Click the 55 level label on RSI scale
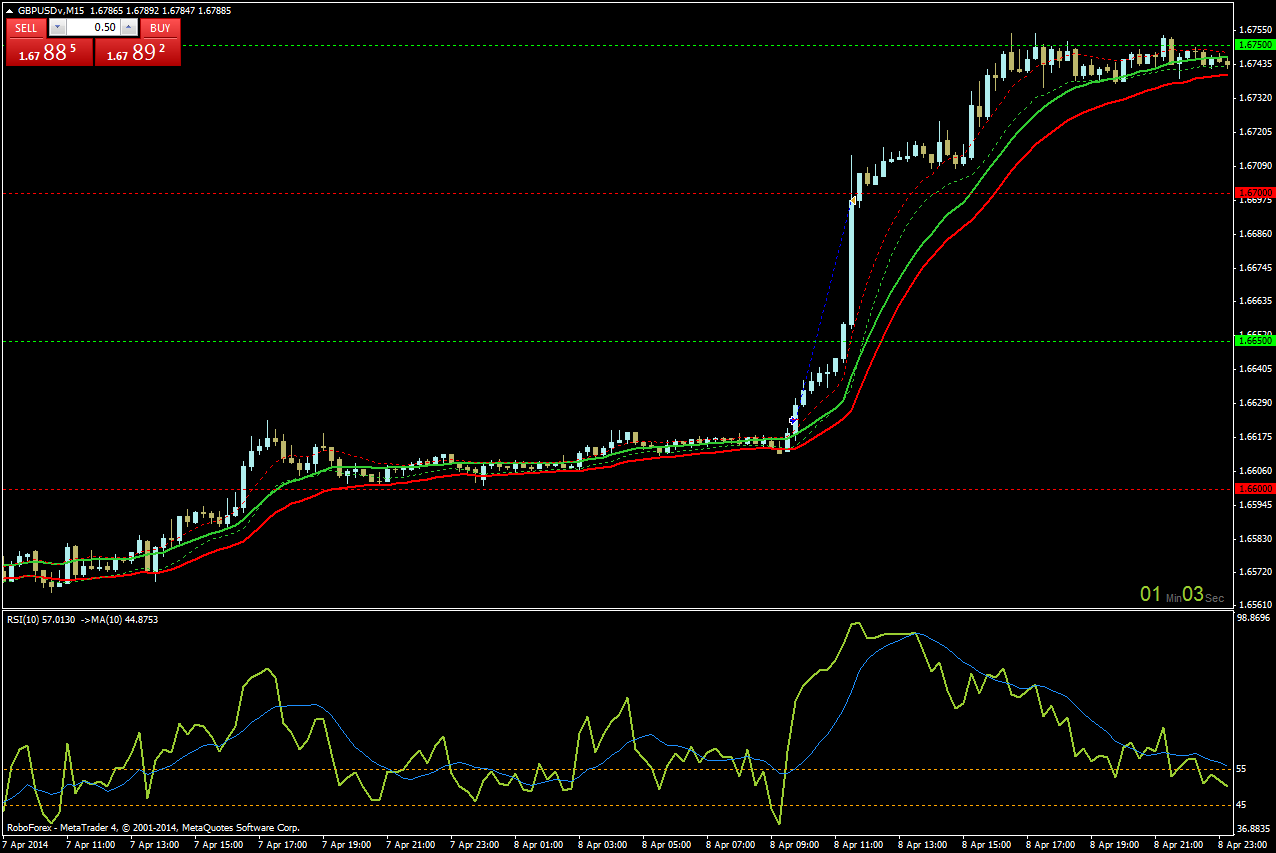Image resolution: width=1276 pixels, height=853 pixels. 1242,768
